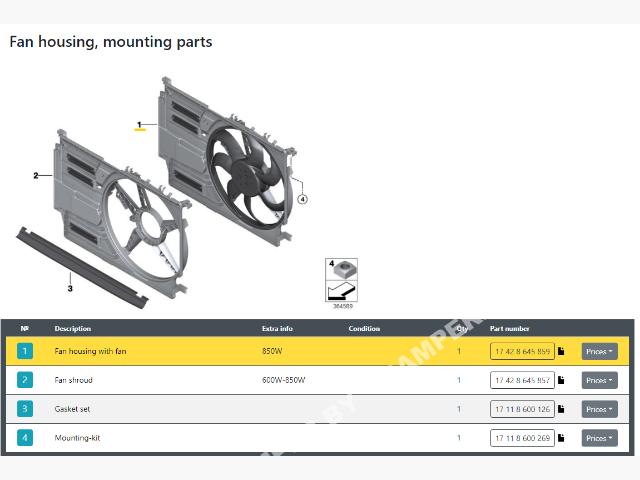The width and height of the screenshot is (640, 480).
Task: Click number badge 4 for Mounting-kit
Action: click(25, 438)
